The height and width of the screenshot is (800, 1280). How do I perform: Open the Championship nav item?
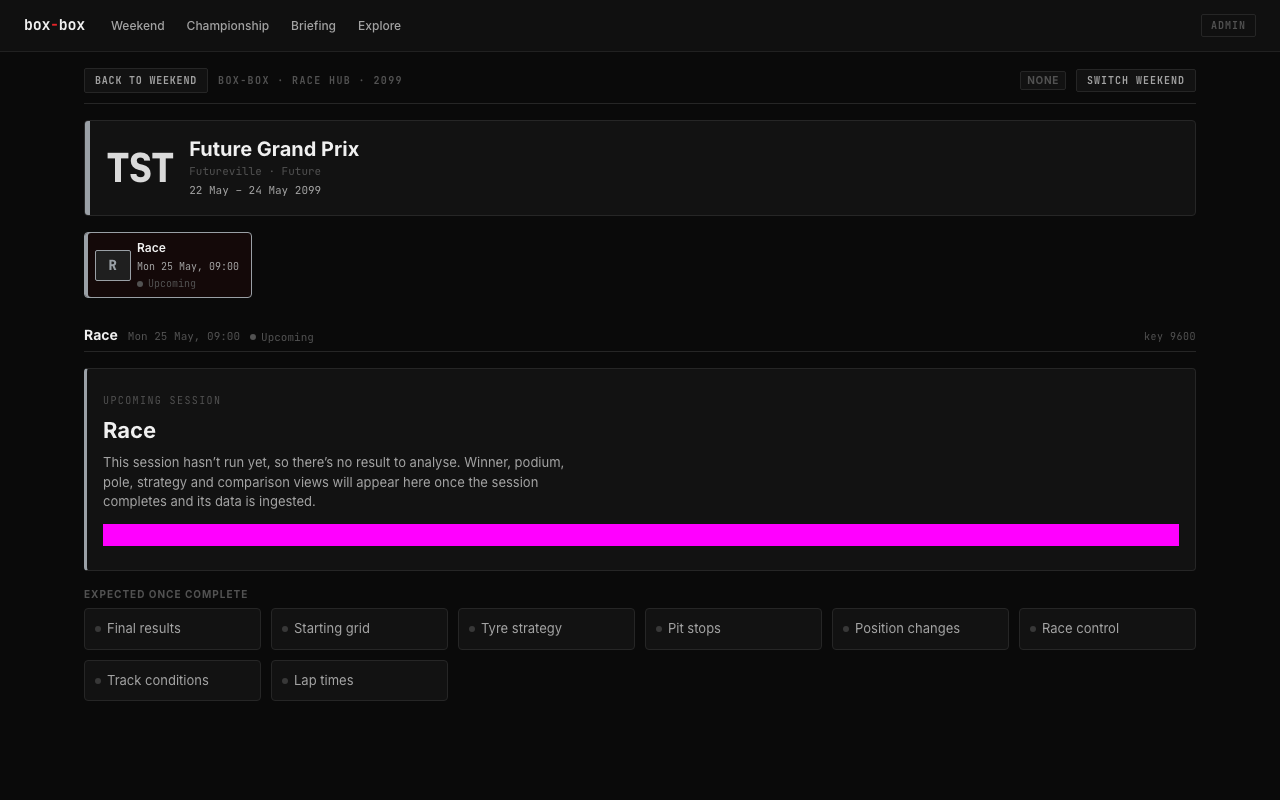tap(228, 26)
